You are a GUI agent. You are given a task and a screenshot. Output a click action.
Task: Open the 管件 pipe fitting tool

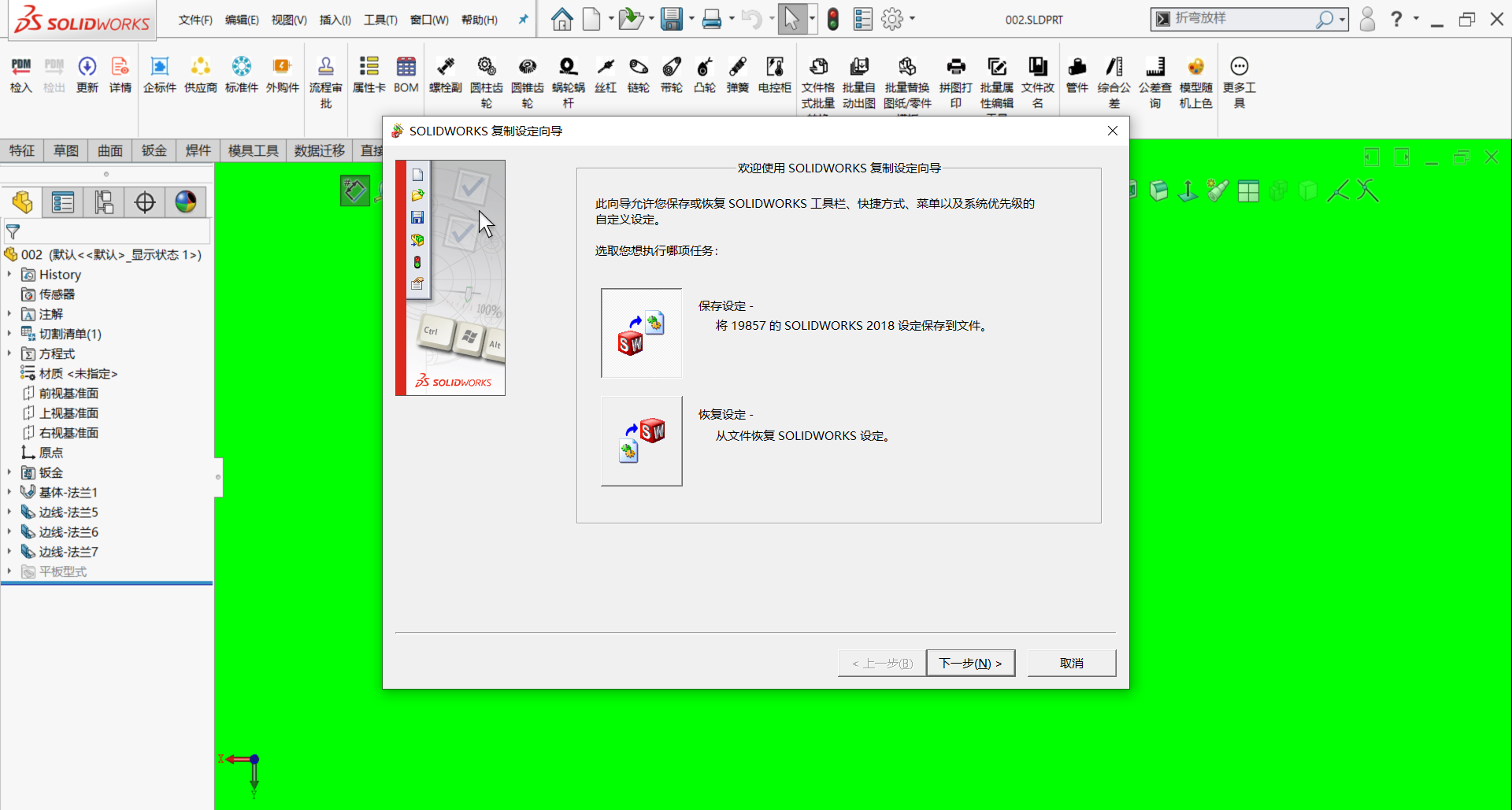point(1077,75)
